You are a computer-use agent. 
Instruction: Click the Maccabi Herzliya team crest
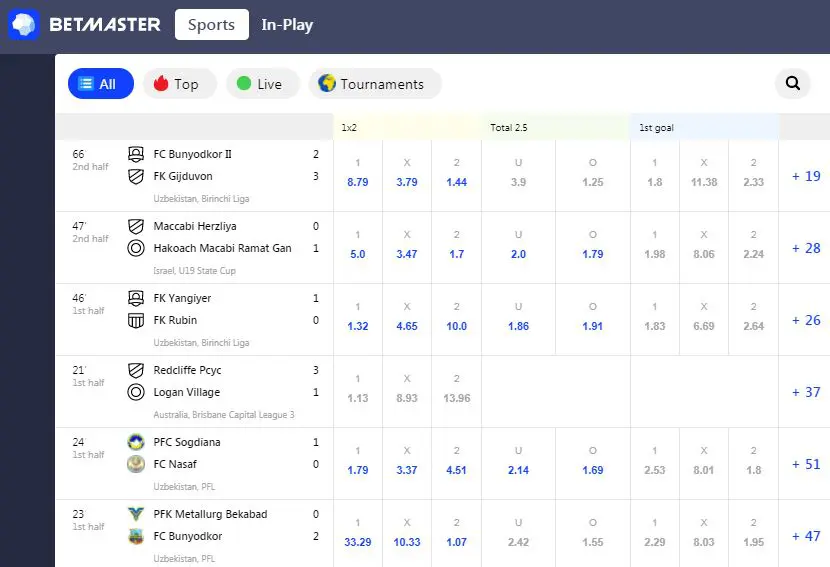pos(136,226)
